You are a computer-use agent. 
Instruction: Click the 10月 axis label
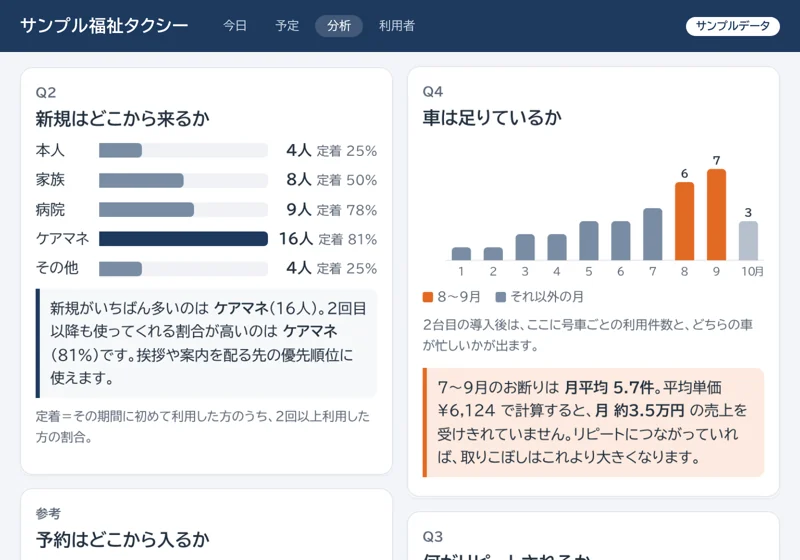752,271
